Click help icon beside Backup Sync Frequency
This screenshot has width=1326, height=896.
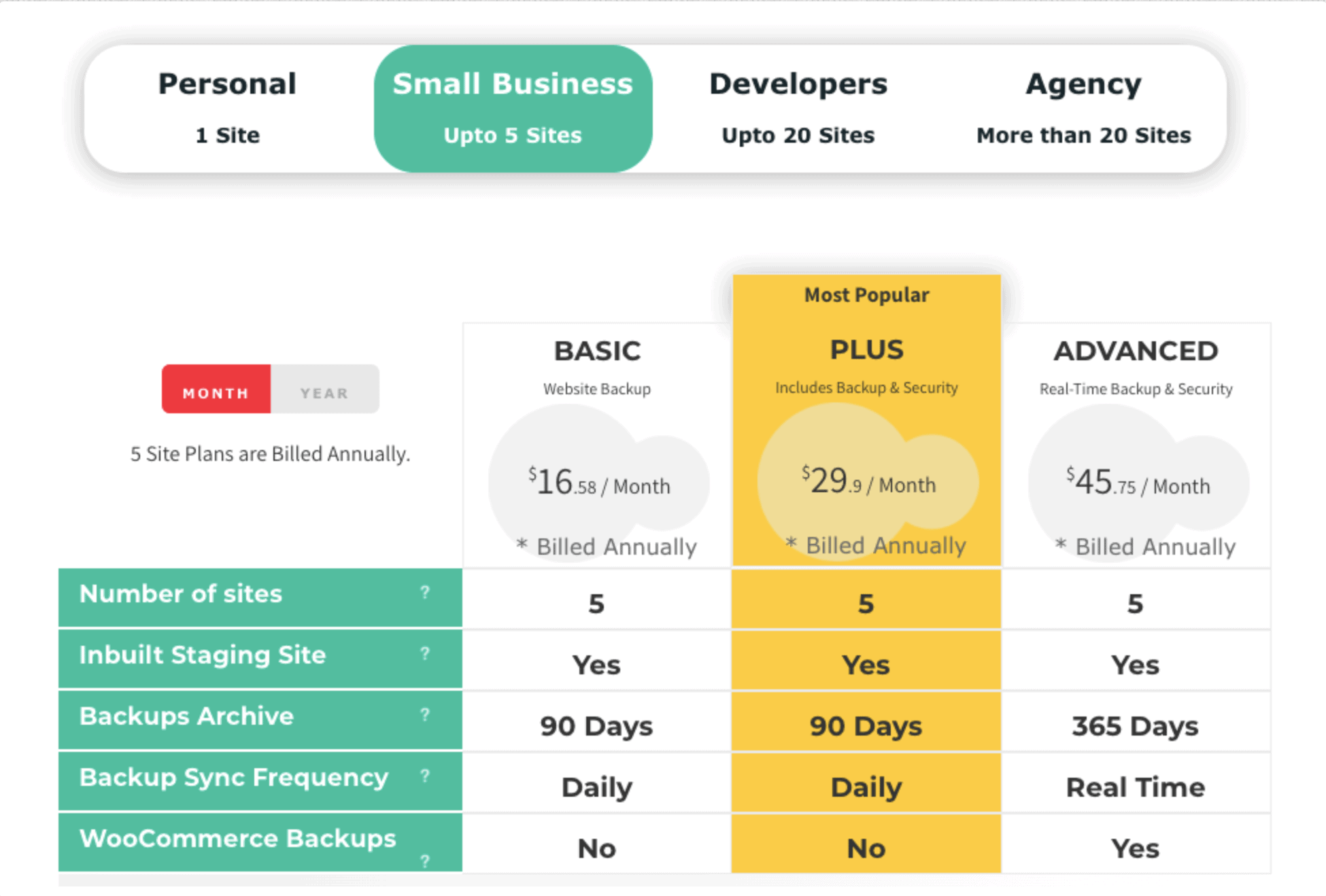(425, 776)
